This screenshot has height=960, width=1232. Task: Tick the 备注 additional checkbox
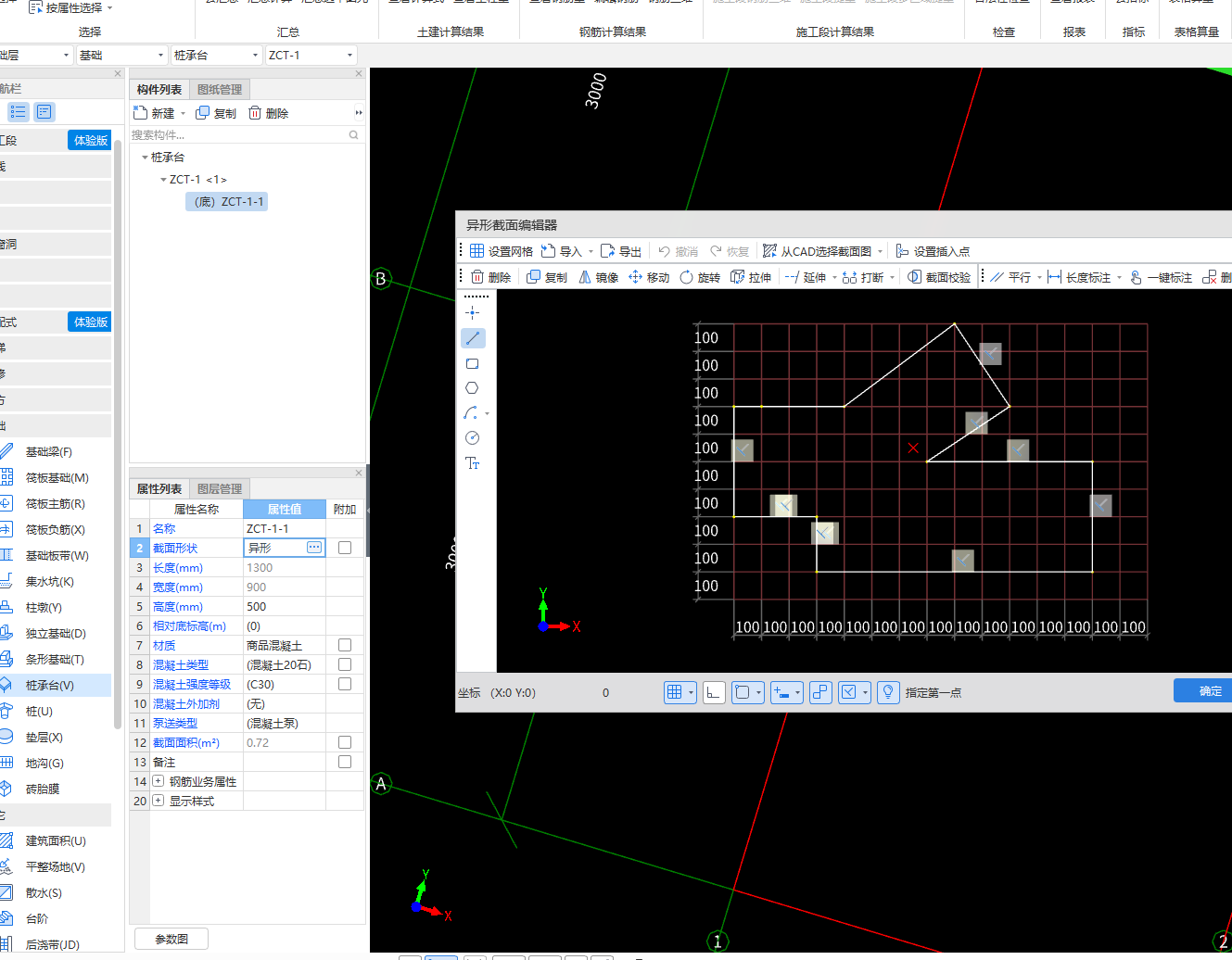(345, 762)
